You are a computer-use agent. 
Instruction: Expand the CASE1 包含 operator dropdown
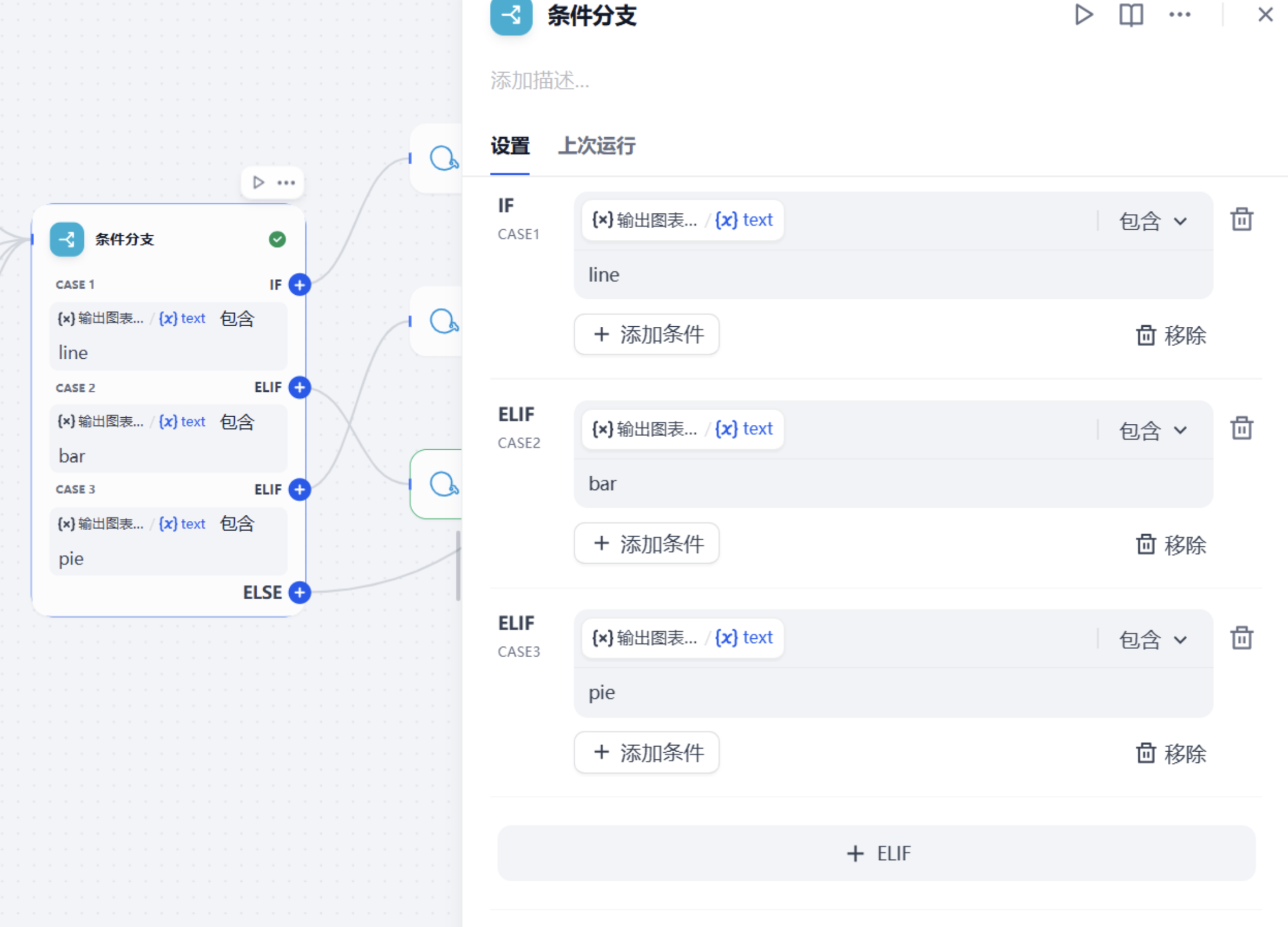(1153, 221)
